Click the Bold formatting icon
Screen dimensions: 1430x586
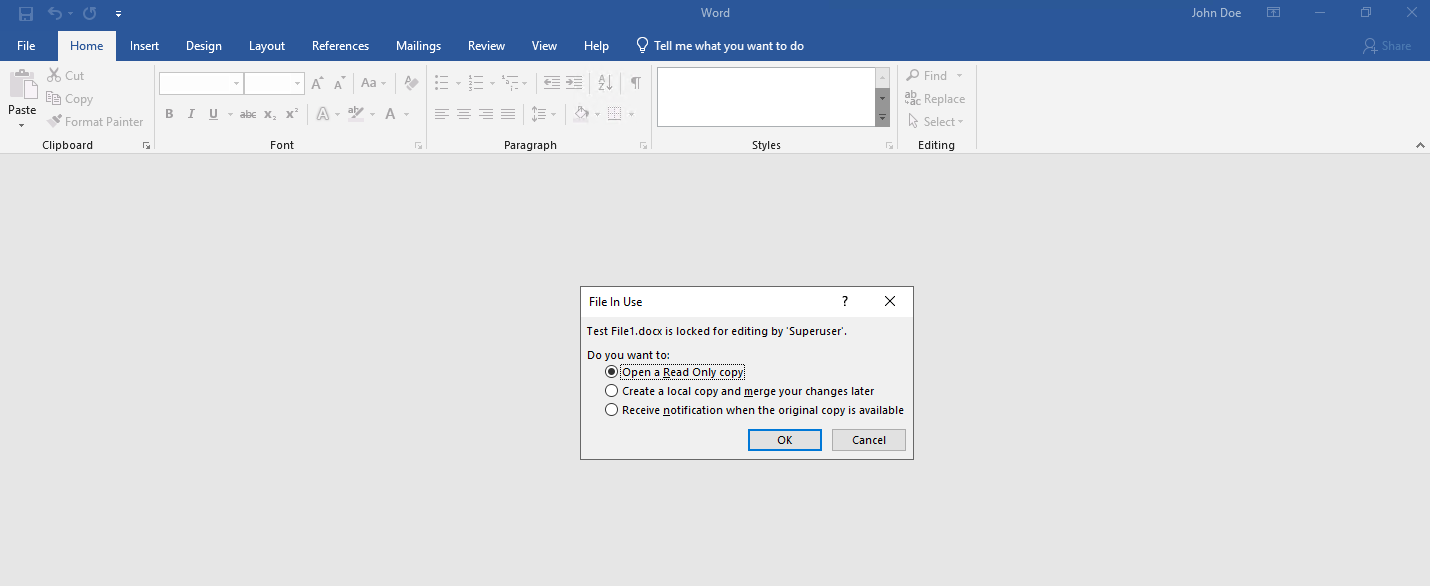tap(169, 114)
